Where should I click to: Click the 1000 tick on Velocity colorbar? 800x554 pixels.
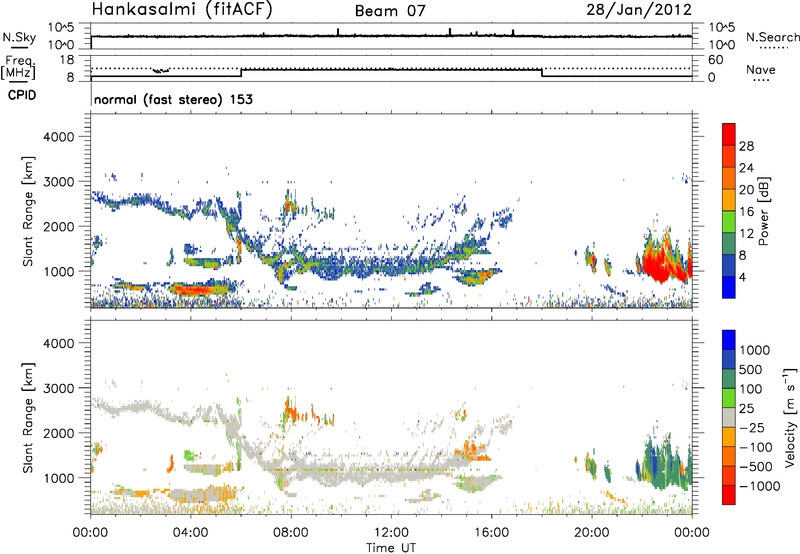pos(755,350)
